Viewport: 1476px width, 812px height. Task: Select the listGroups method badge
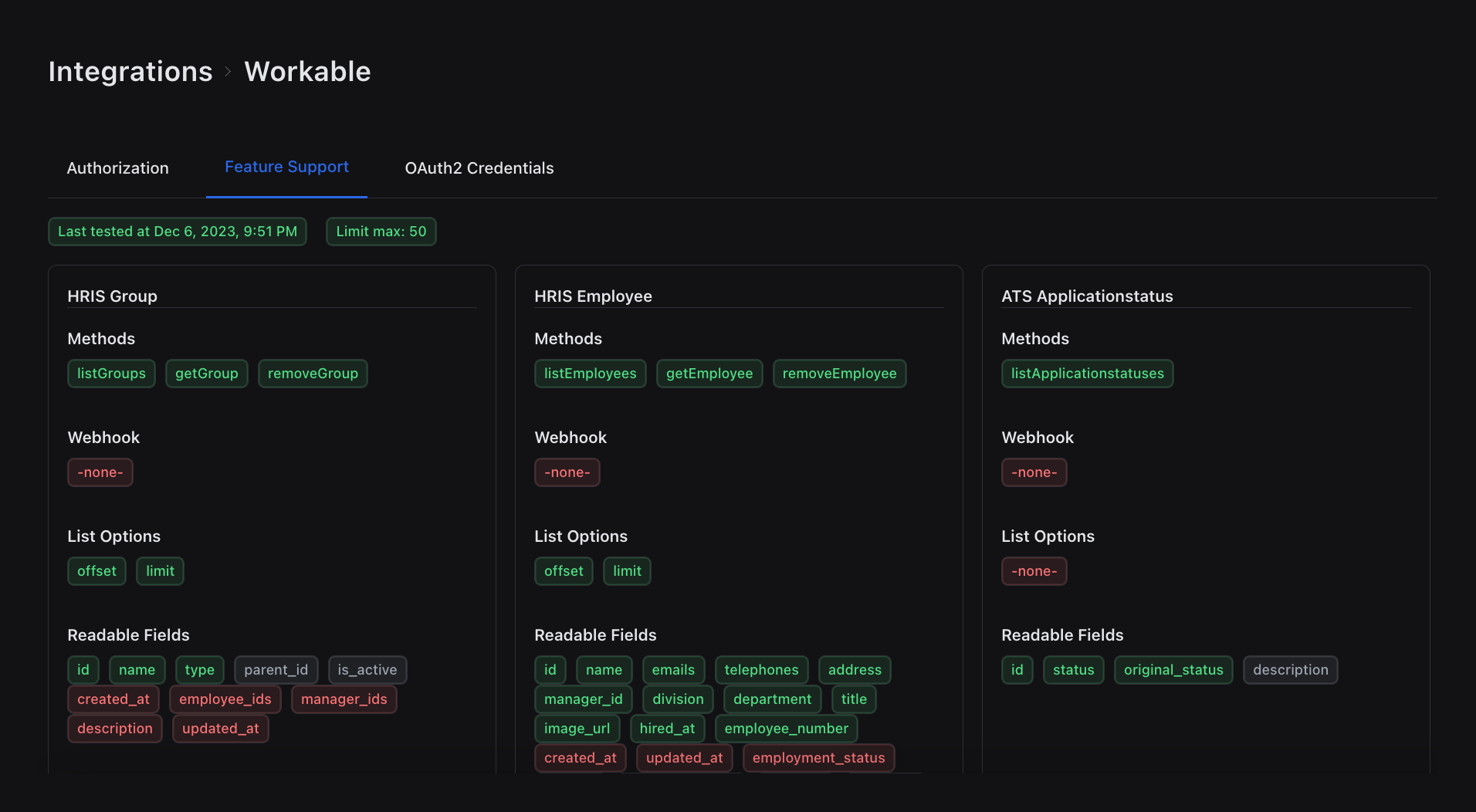[111, 373]
